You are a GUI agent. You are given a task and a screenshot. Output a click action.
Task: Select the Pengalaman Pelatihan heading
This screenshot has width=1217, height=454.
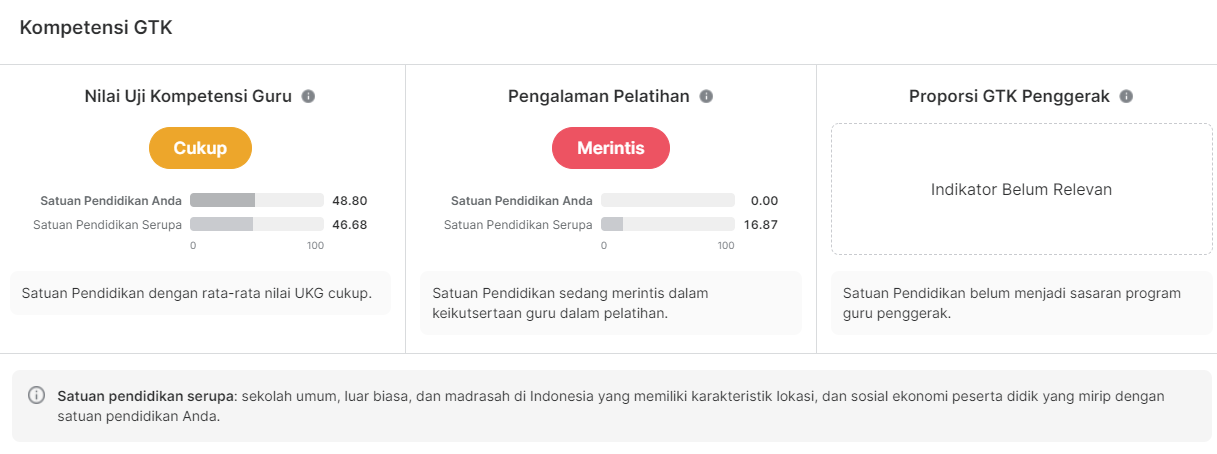(x=598, y=97)
